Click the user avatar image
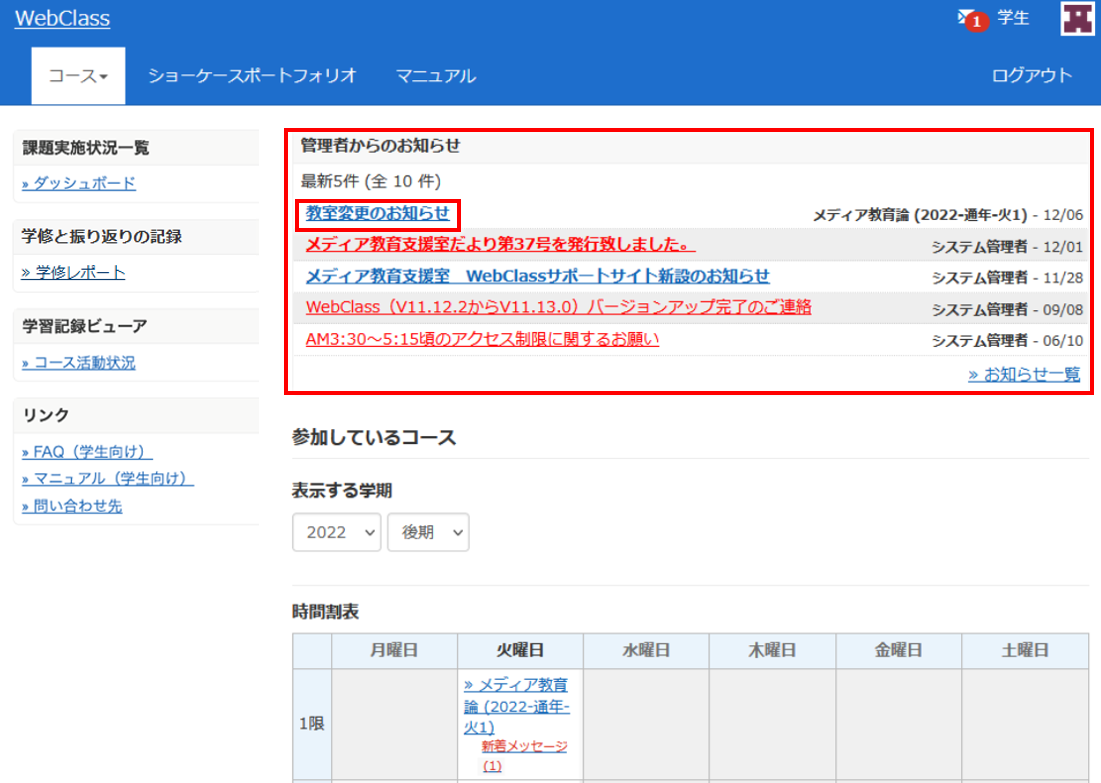 (1076, 18)
